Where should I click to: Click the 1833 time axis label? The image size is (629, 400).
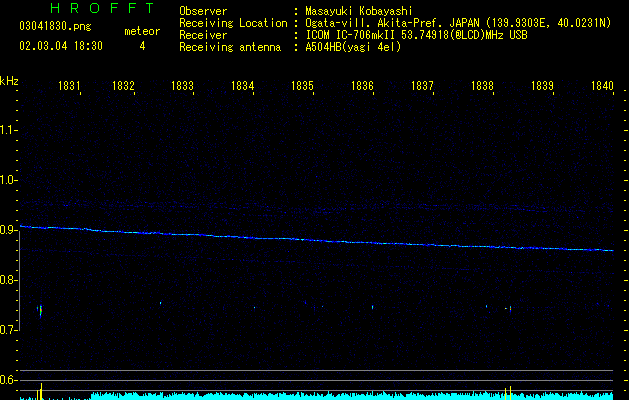[x=183, y=85]
